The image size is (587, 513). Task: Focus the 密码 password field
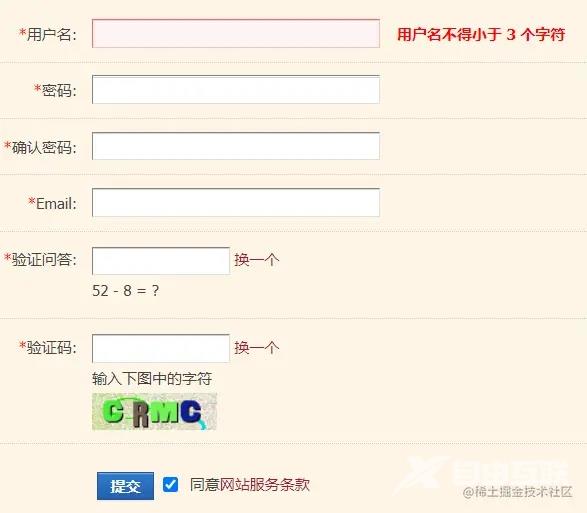coord(236,89)
